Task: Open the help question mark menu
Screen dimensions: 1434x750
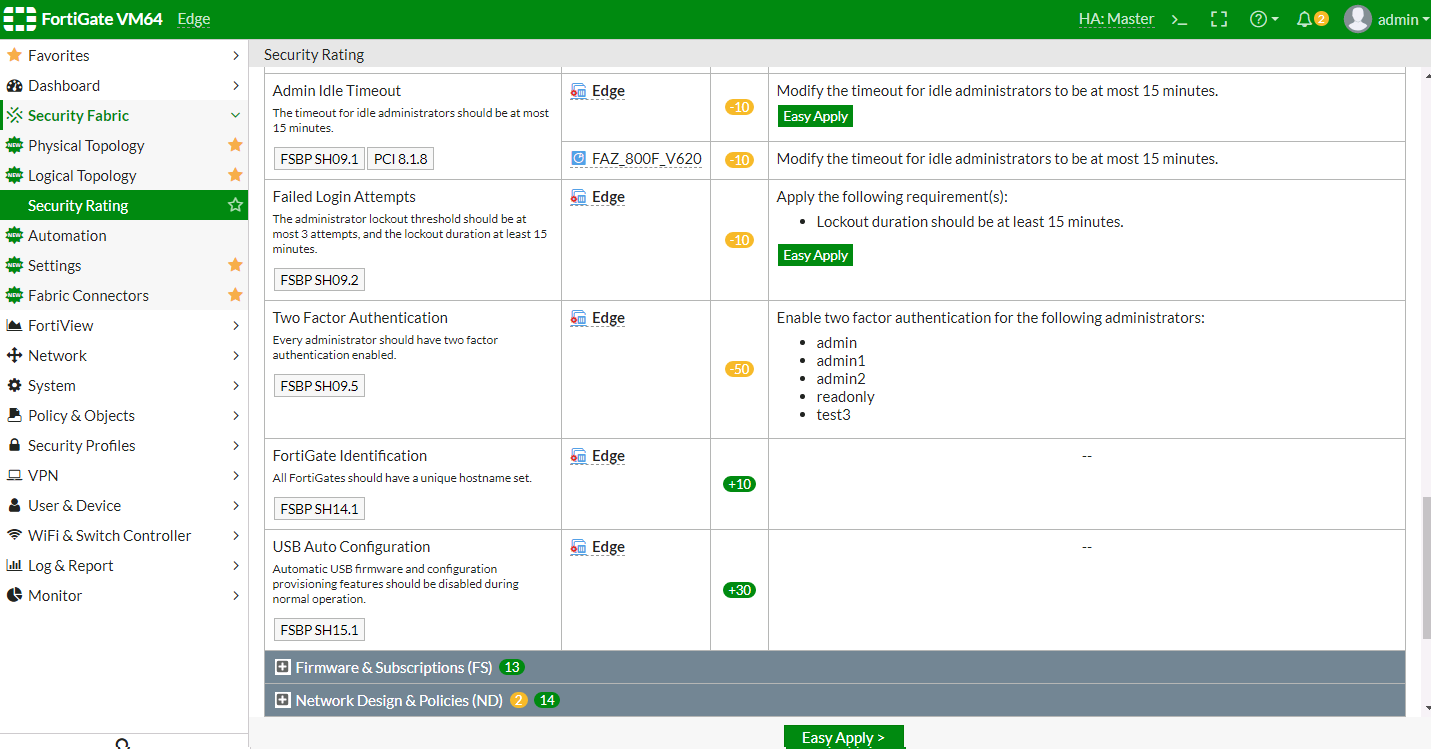Action: [1264, 19]
